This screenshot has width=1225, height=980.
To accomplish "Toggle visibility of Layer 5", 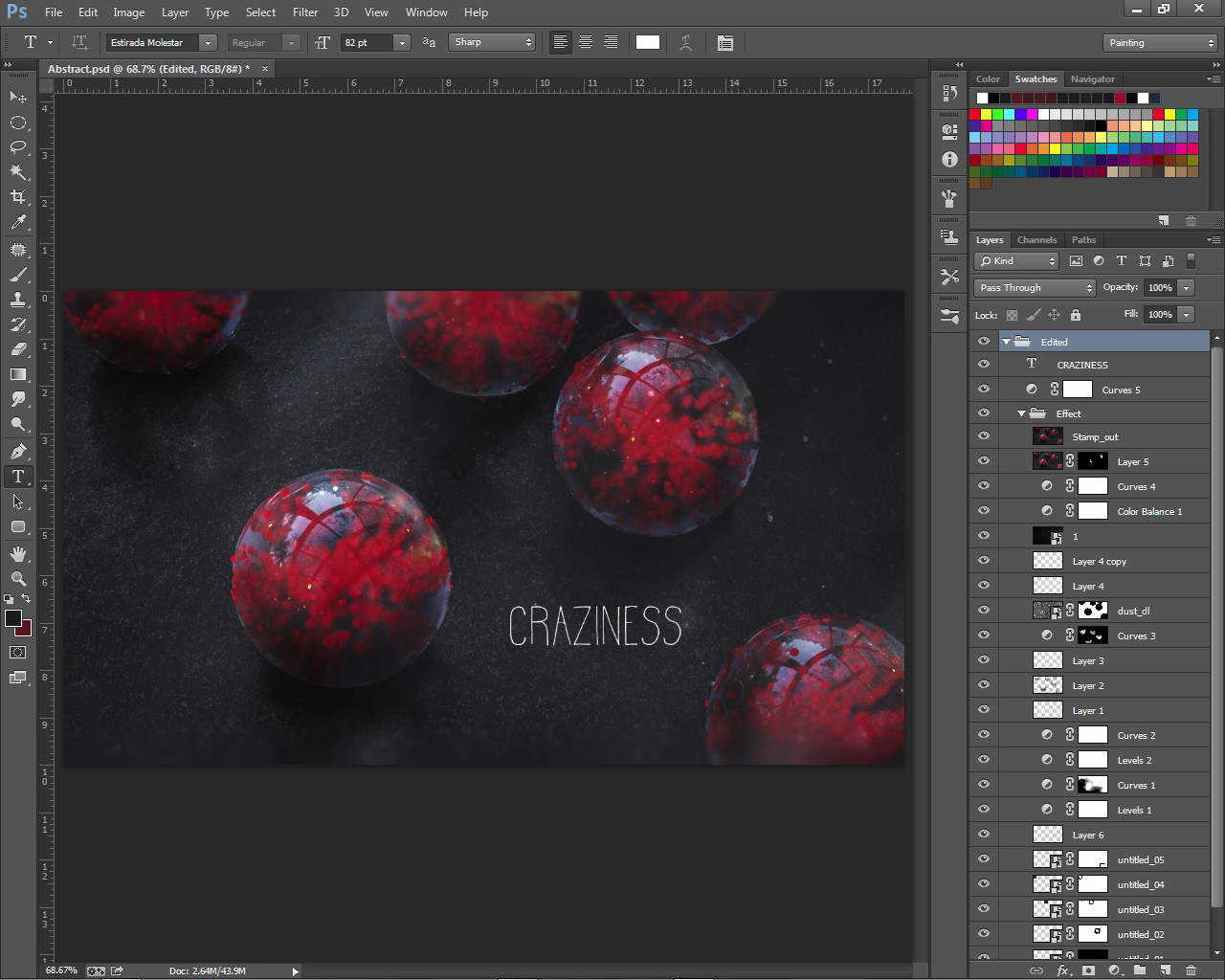I will click(x=984, y=461).
